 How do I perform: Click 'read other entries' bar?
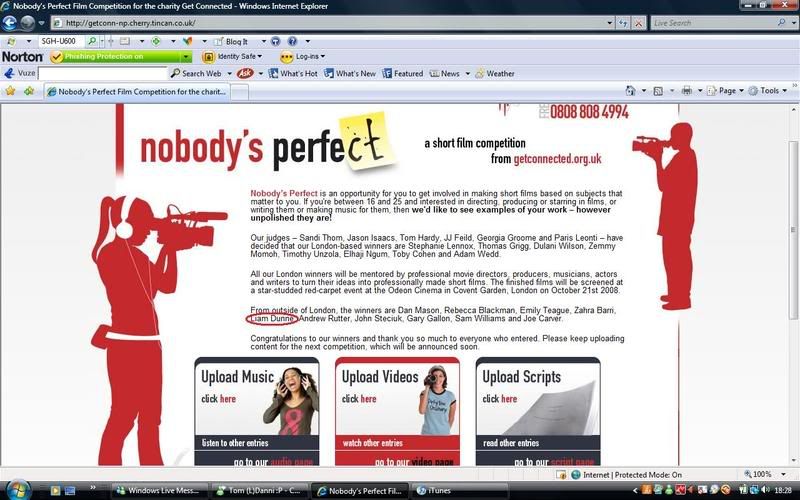coord(538,443)
